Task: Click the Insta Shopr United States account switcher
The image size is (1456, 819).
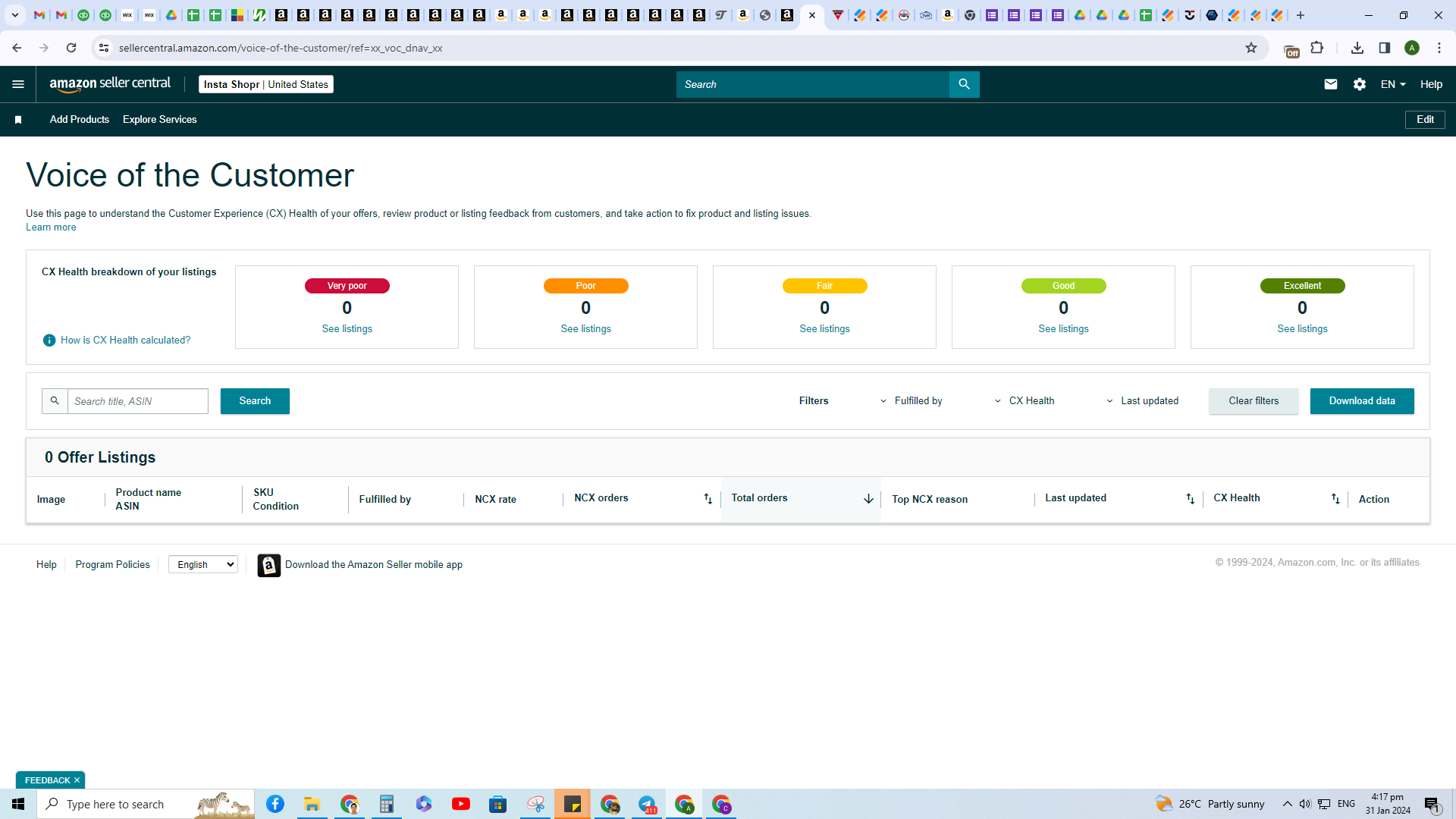Action: 266,84
